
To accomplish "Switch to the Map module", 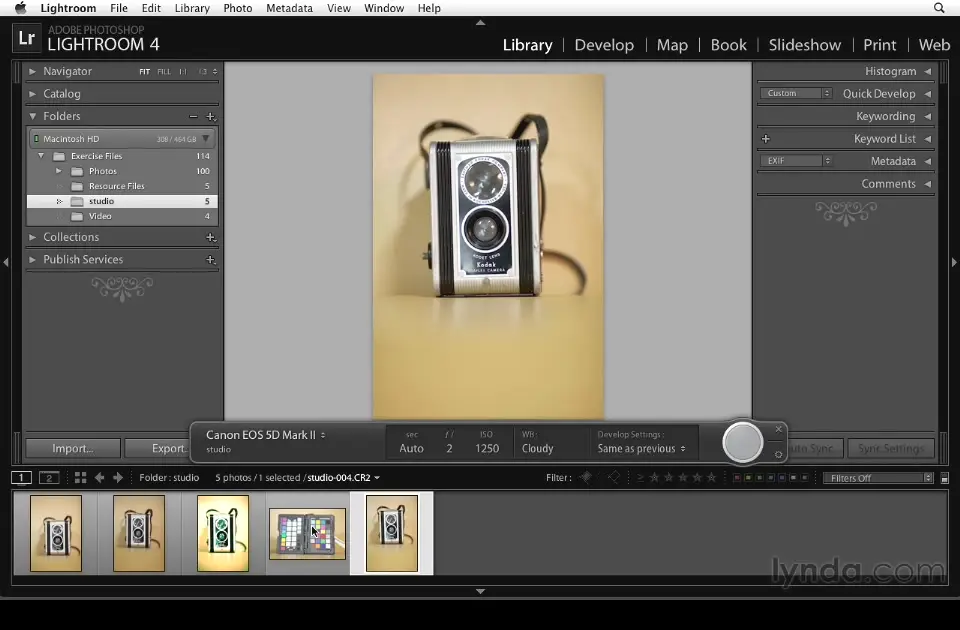I will click(672, 45).
